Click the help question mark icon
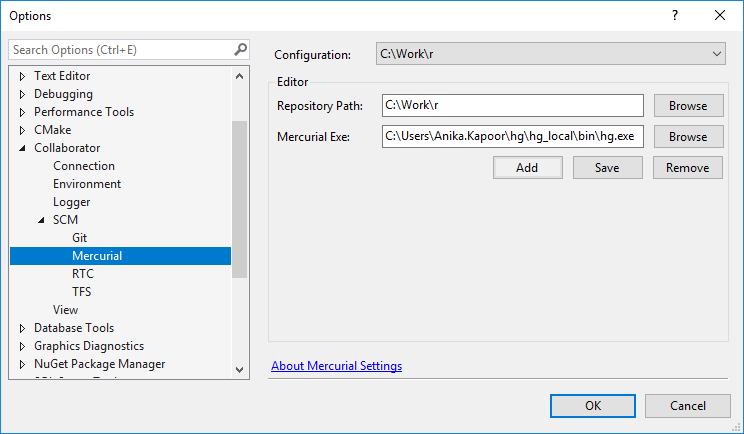 point(675,15)
